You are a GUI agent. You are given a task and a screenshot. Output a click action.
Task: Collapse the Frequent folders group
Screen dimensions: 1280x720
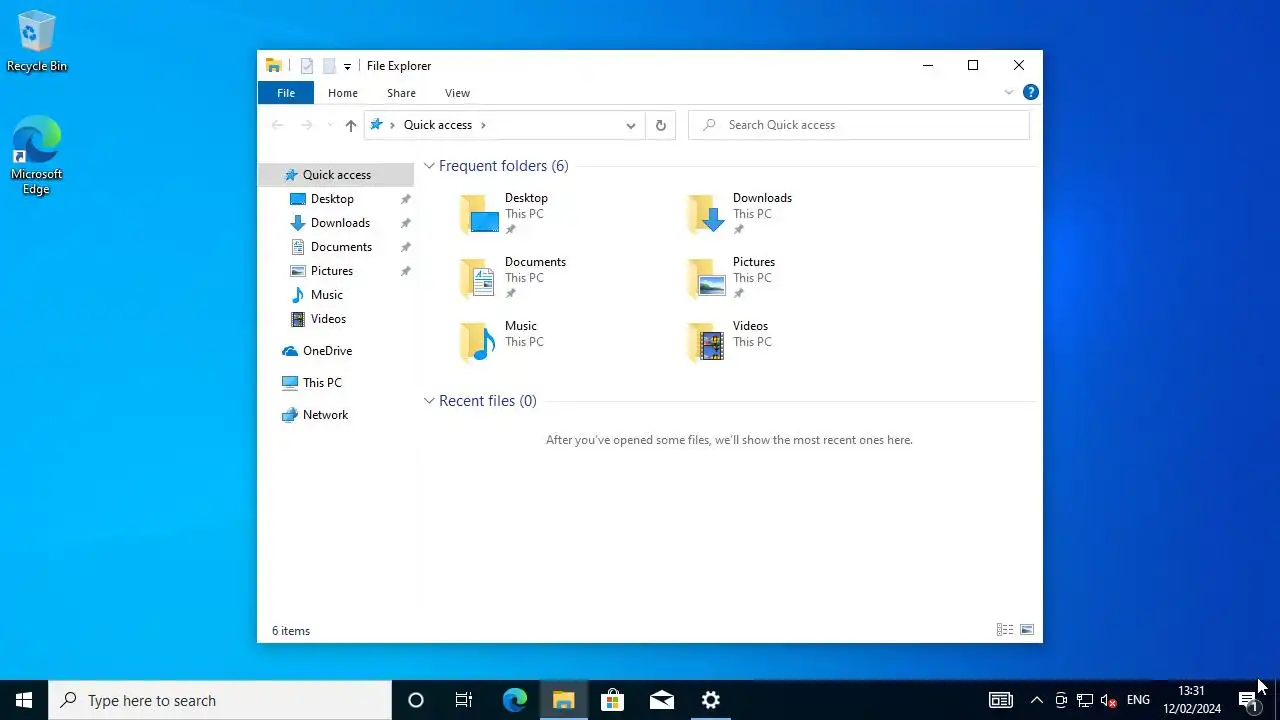[429, 166]
